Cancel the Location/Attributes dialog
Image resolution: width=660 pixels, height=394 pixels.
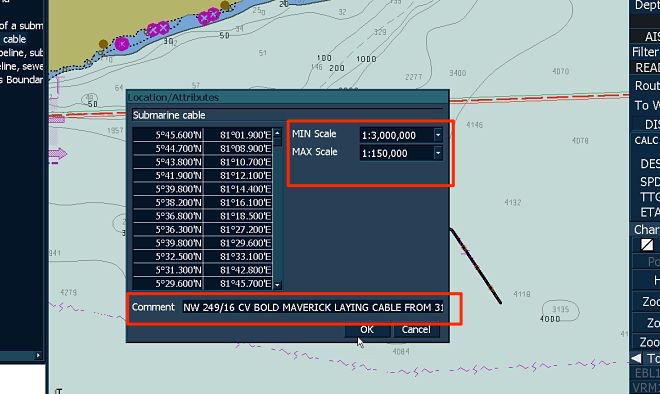[x=416, y=330]
